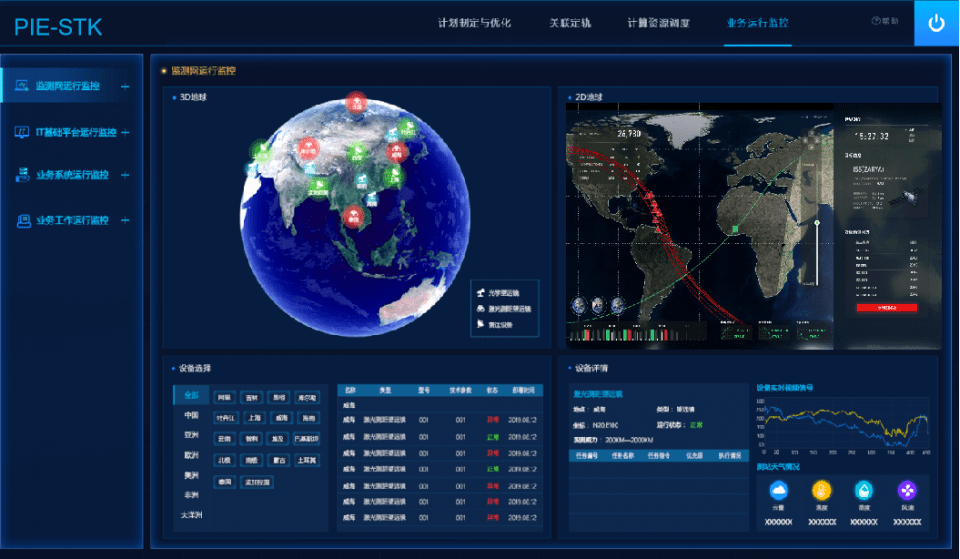This screenshot has height=559, width=960.
Task: Select the 全部 region filter
Action: (191, 395)
